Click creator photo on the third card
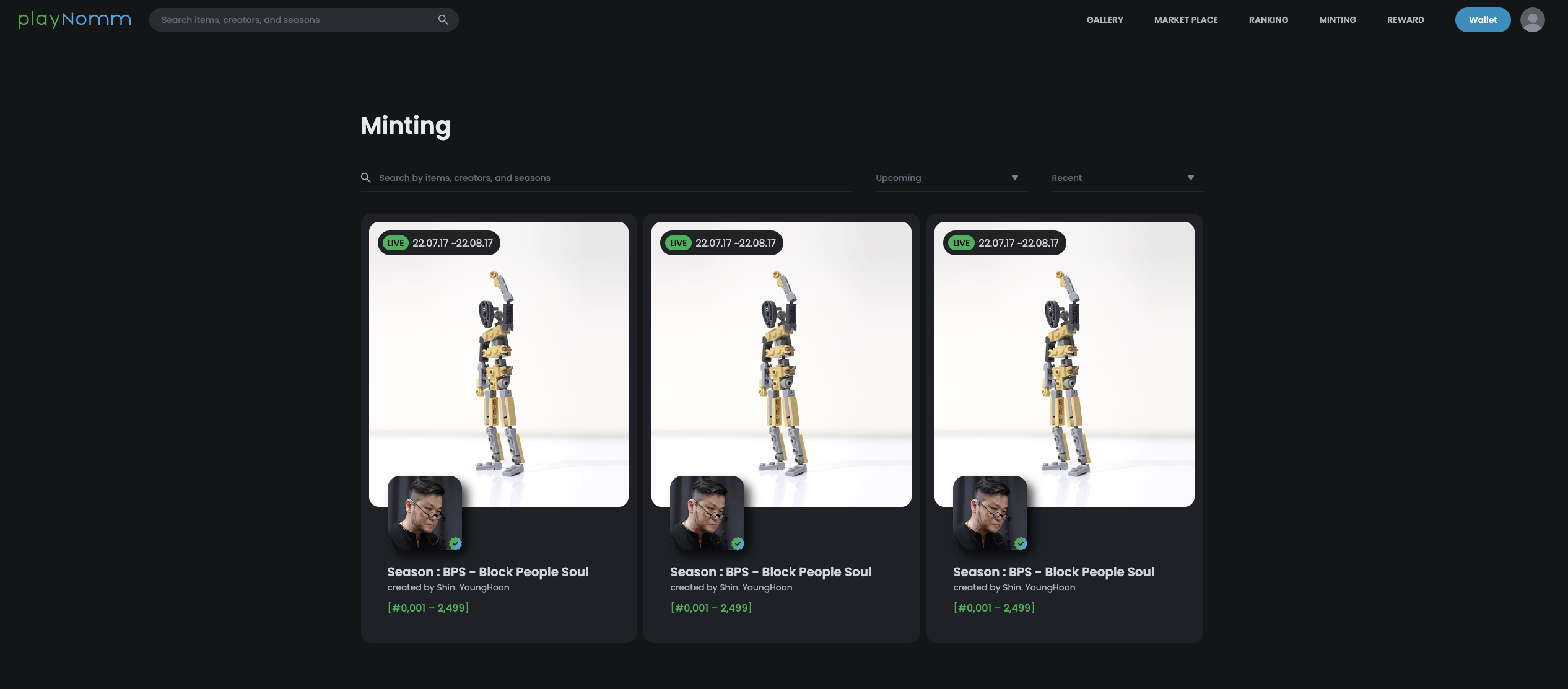Screen dimensions: 1568x689 click(x=990, y=513)
